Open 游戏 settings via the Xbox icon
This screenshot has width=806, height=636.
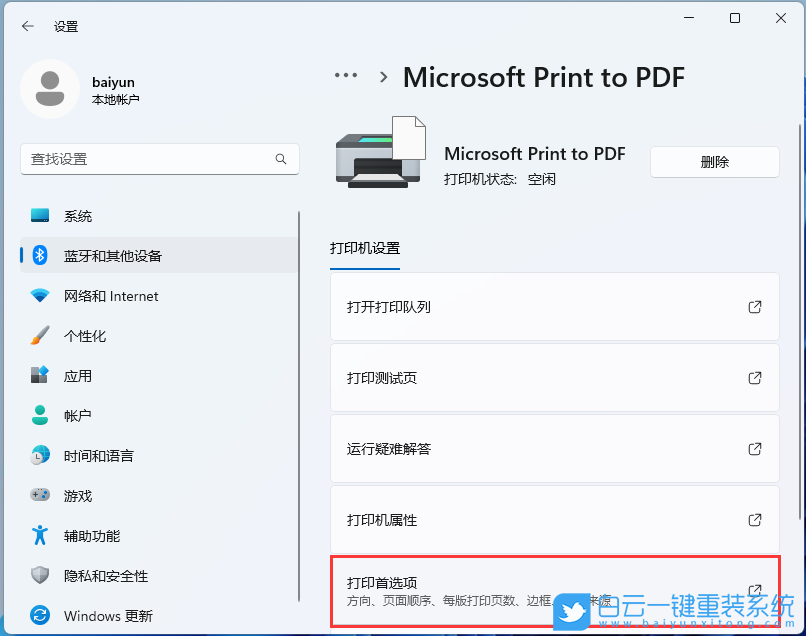coord(40,495)
